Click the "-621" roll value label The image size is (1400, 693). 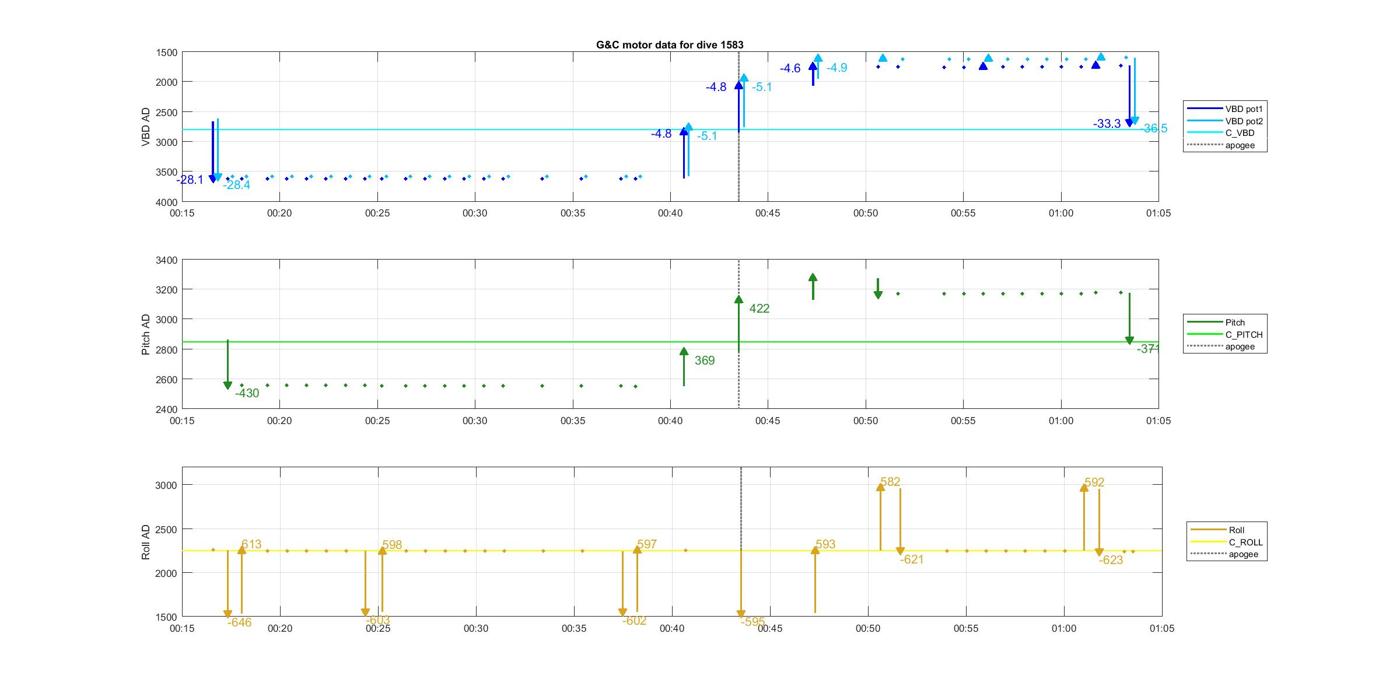(911, 560)
